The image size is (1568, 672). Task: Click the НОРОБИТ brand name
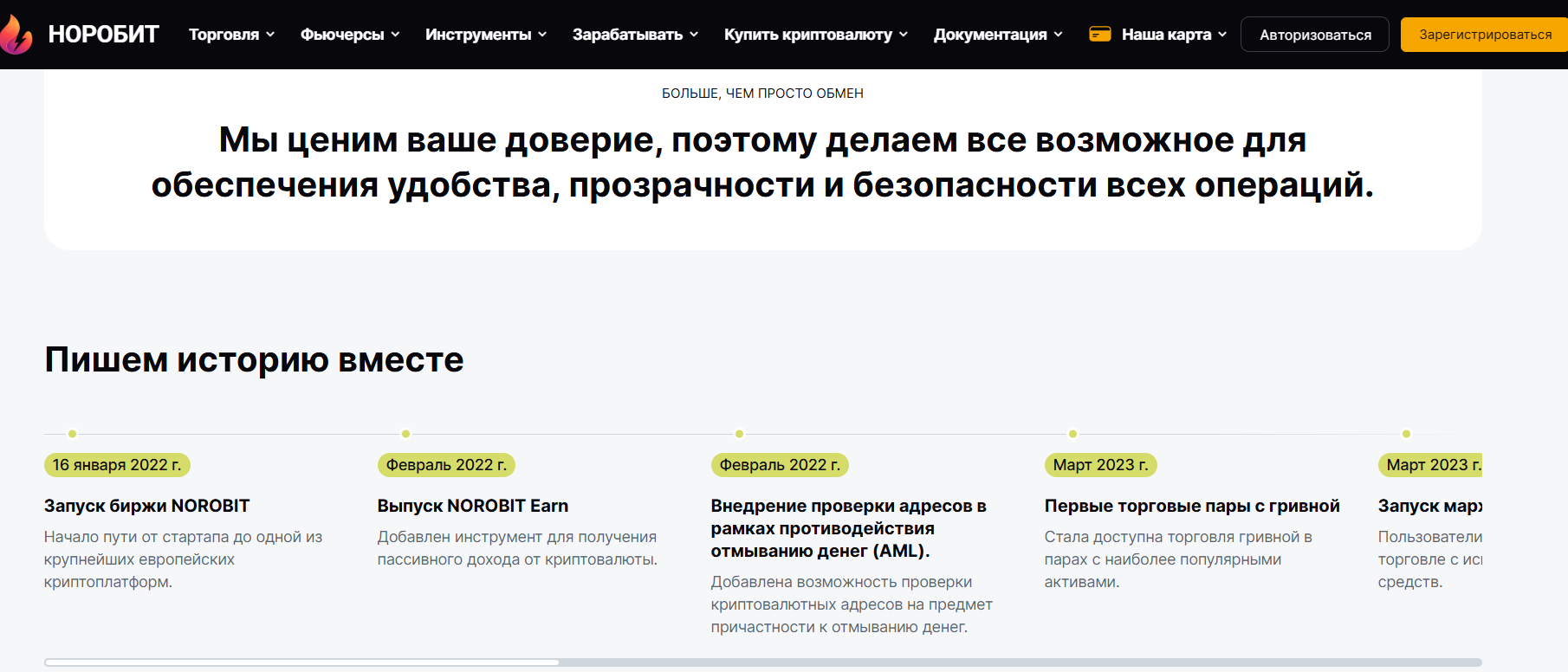[x=103, y=35]
